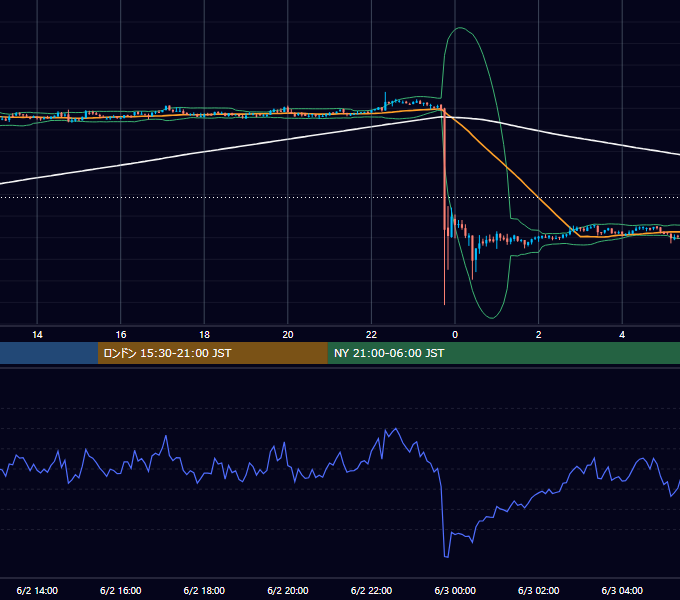
Task: Click the long red crash candle's lower wick
Action: point(445,269)
